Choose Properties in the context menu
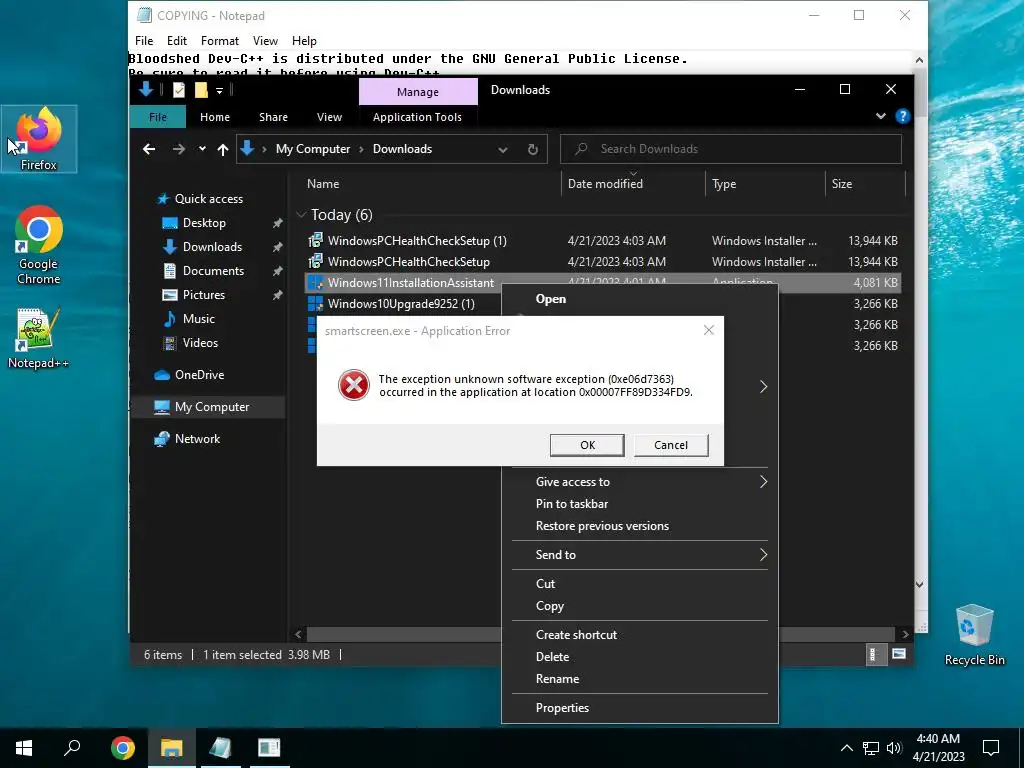 (640, 708)
